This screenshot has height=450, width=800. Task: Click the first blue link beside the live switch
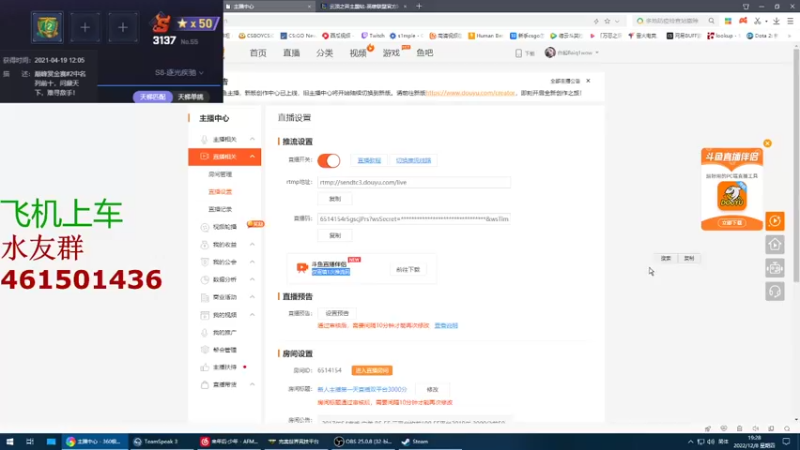click(x=369, y=160)
